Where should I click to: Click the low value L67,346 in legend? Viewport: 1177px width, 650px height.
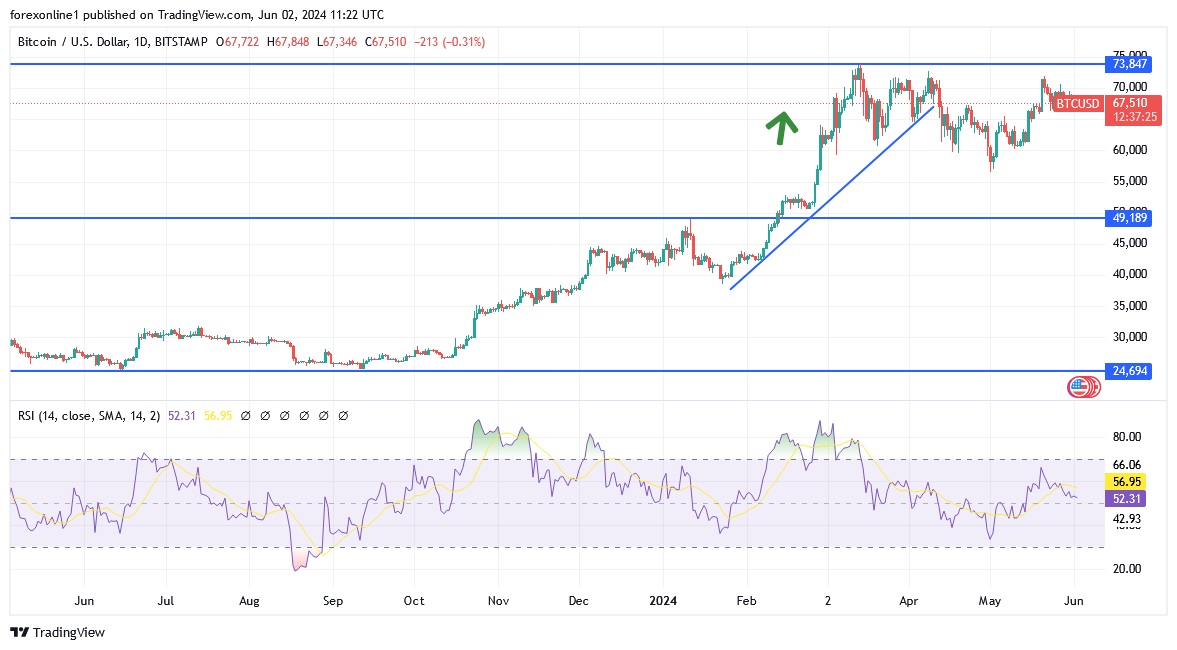coord(337,42)
